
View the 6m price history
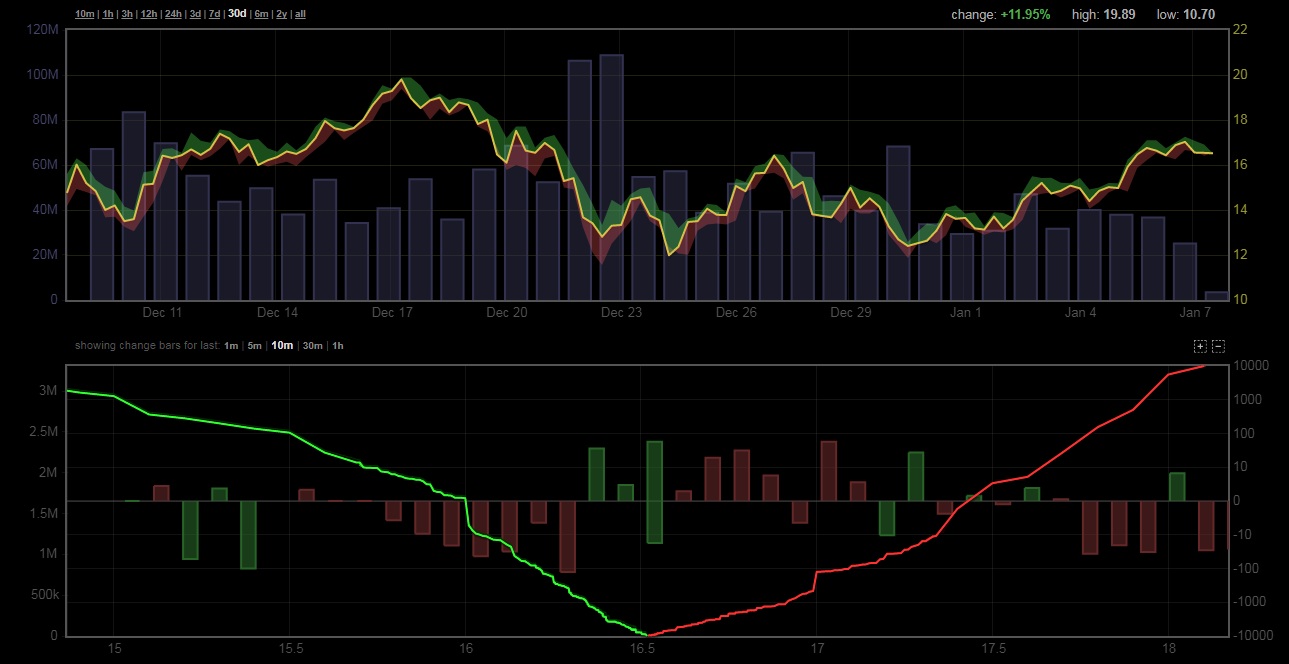[x=261, y=14]
